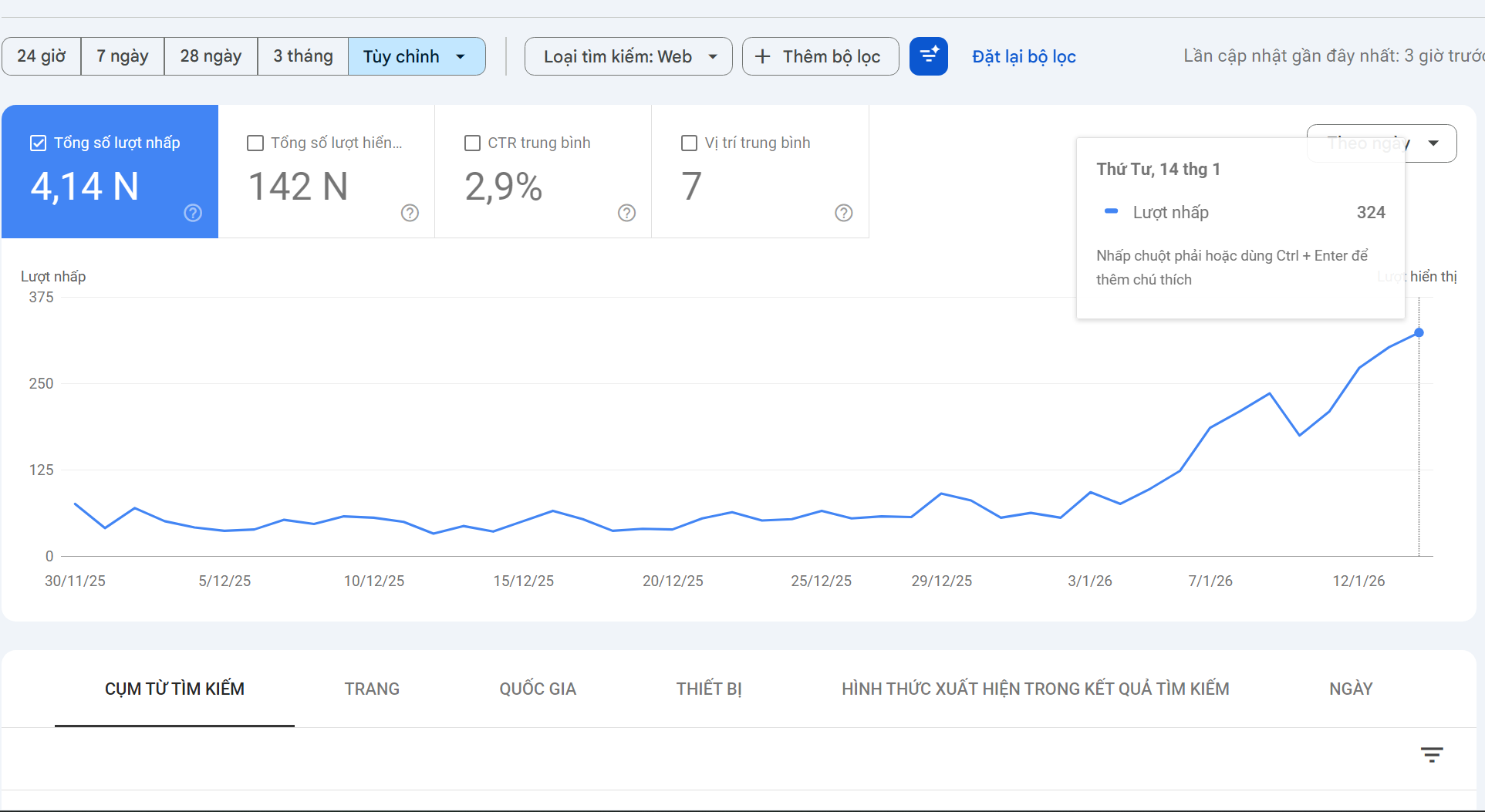Check the Vị trí trung bình metric
Screen dimensions: 1485x812
click(x=689, y=143)
